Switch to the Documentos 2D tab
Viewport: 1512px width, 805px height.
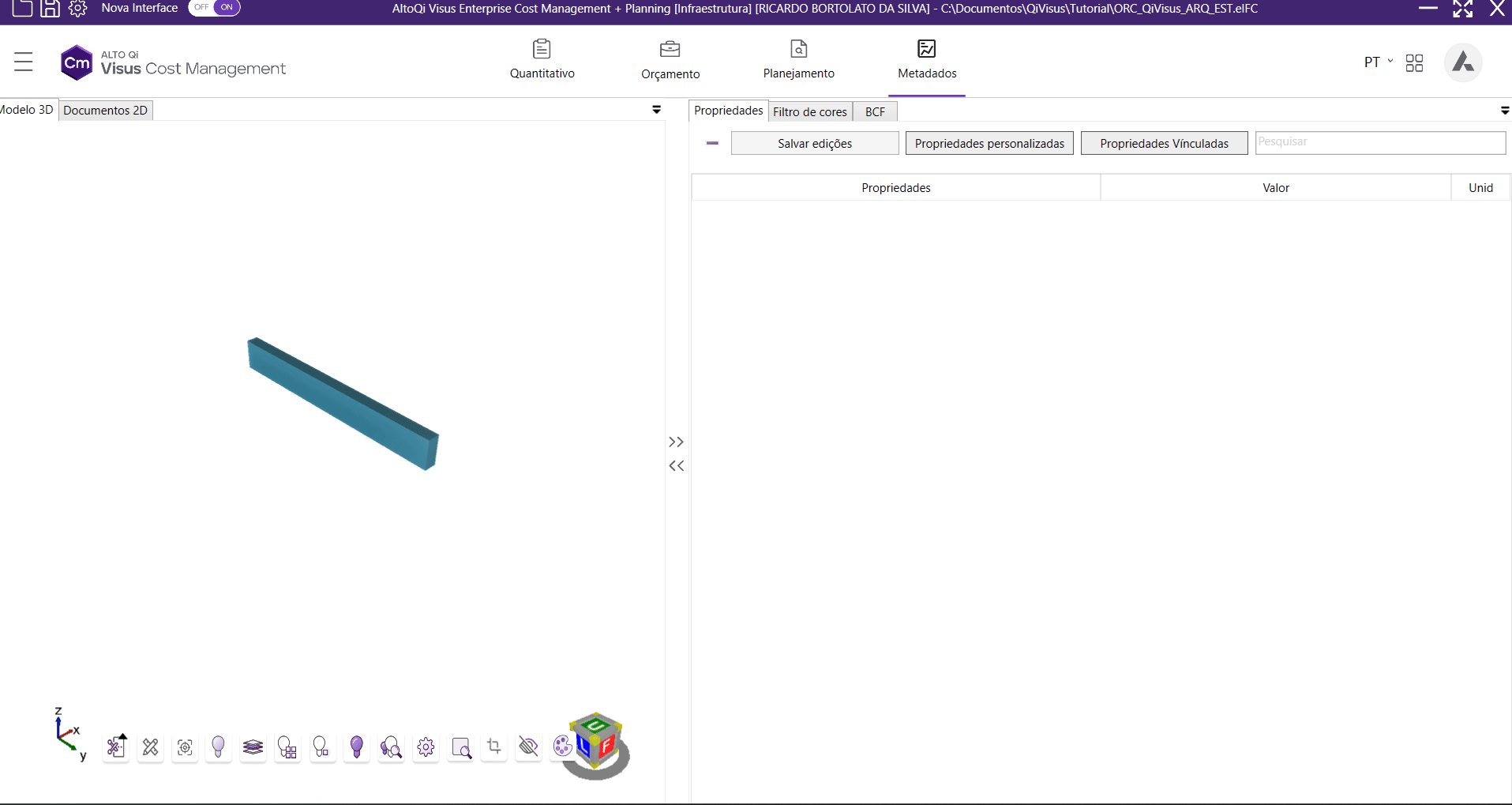click(x=105, y=111)
